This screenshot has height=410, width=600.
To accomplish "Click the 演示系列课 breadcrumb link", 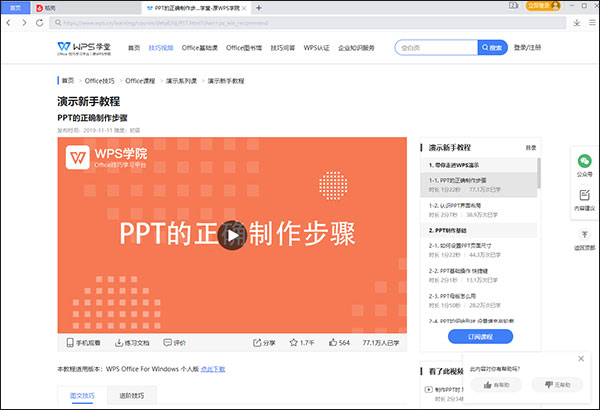I will click(x=181, y=81).
